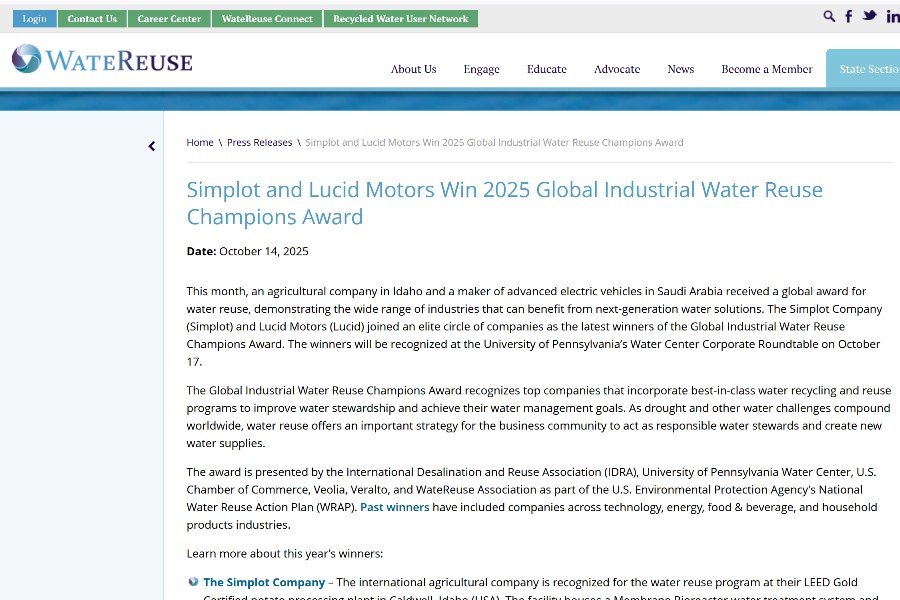
Task: Open WateReuse Connect
Action: pos(267,19)
